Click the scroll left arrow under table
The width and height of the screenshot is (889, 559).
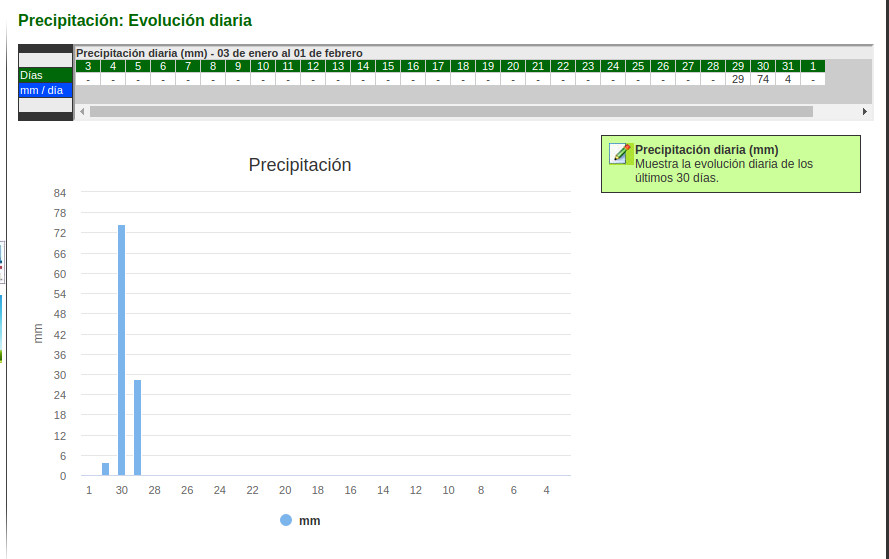tap(82, 112)
